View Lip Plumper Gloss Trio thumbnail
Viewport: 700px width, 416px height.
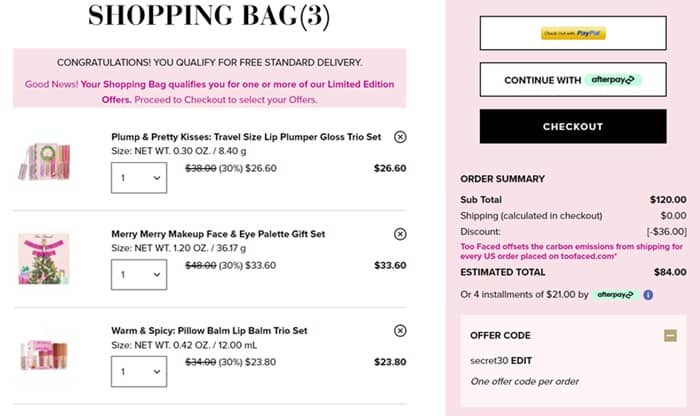tap(43, 160)
